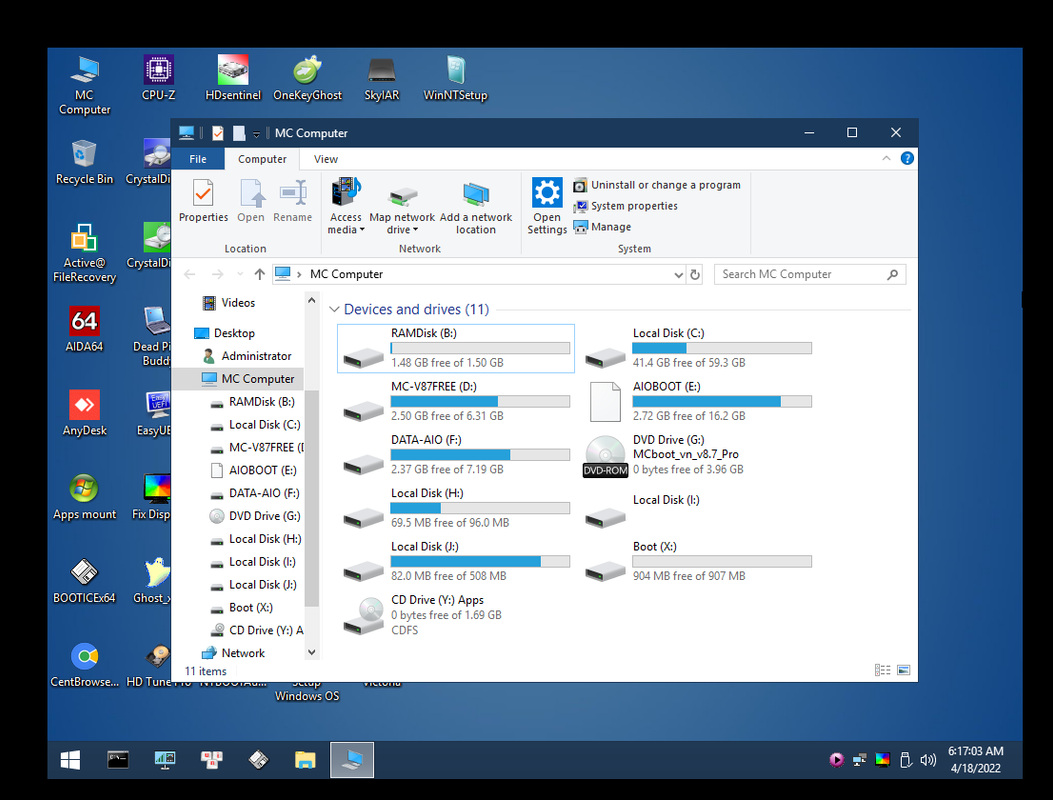Select the RAMDisk (B:) drive tile
The width and height of the screenshot is (1053, 800).
point(456,348)
